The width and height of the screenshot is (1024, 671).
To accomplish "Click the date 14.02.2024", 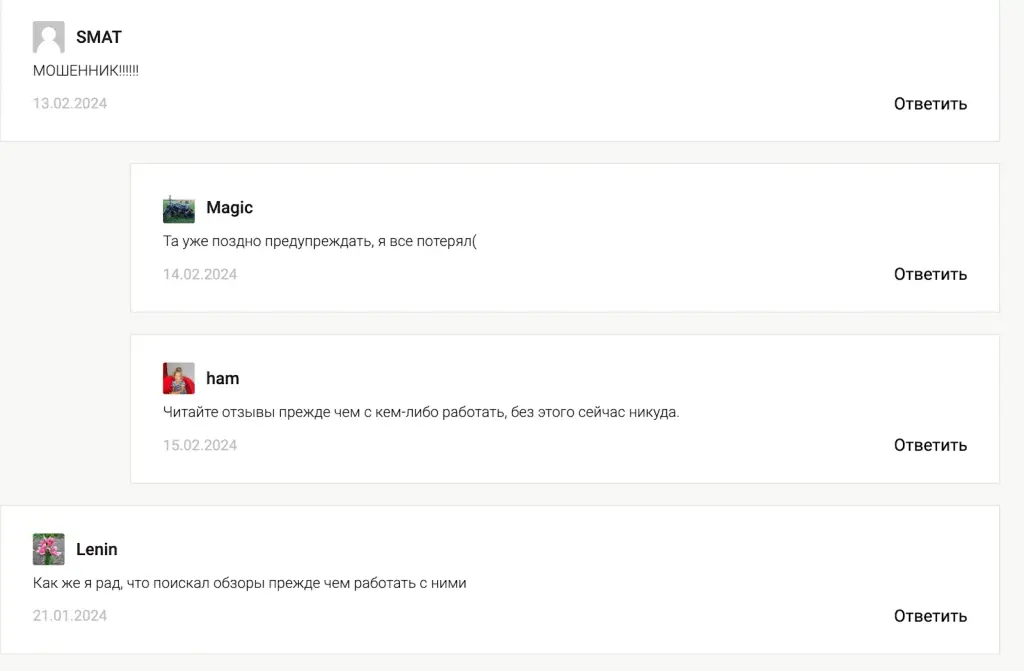I will tap(200, 274).
